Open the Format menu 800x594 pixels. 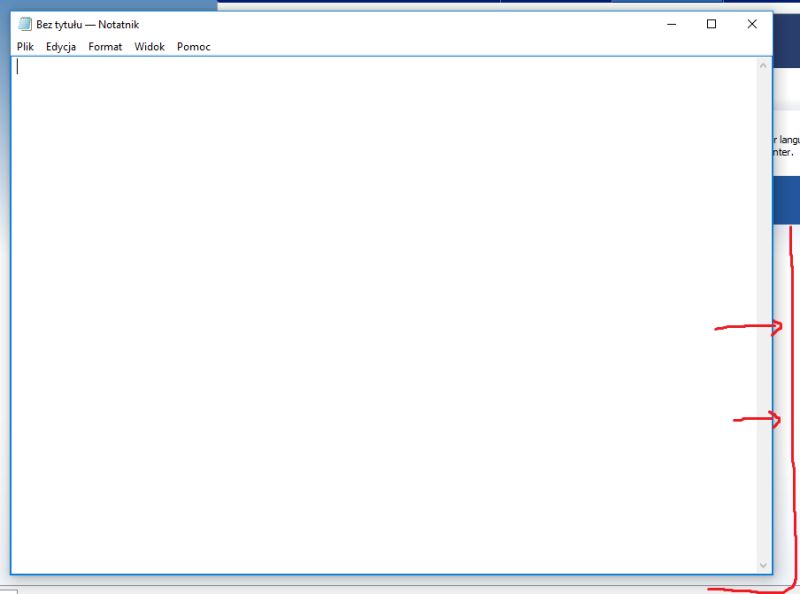[105, 46]
